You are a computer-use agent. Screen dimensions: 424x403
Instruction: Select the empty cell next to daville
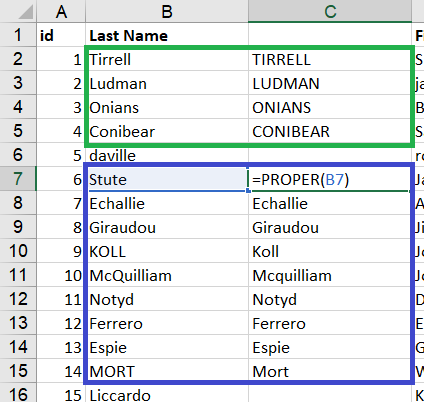coord(330,155)
